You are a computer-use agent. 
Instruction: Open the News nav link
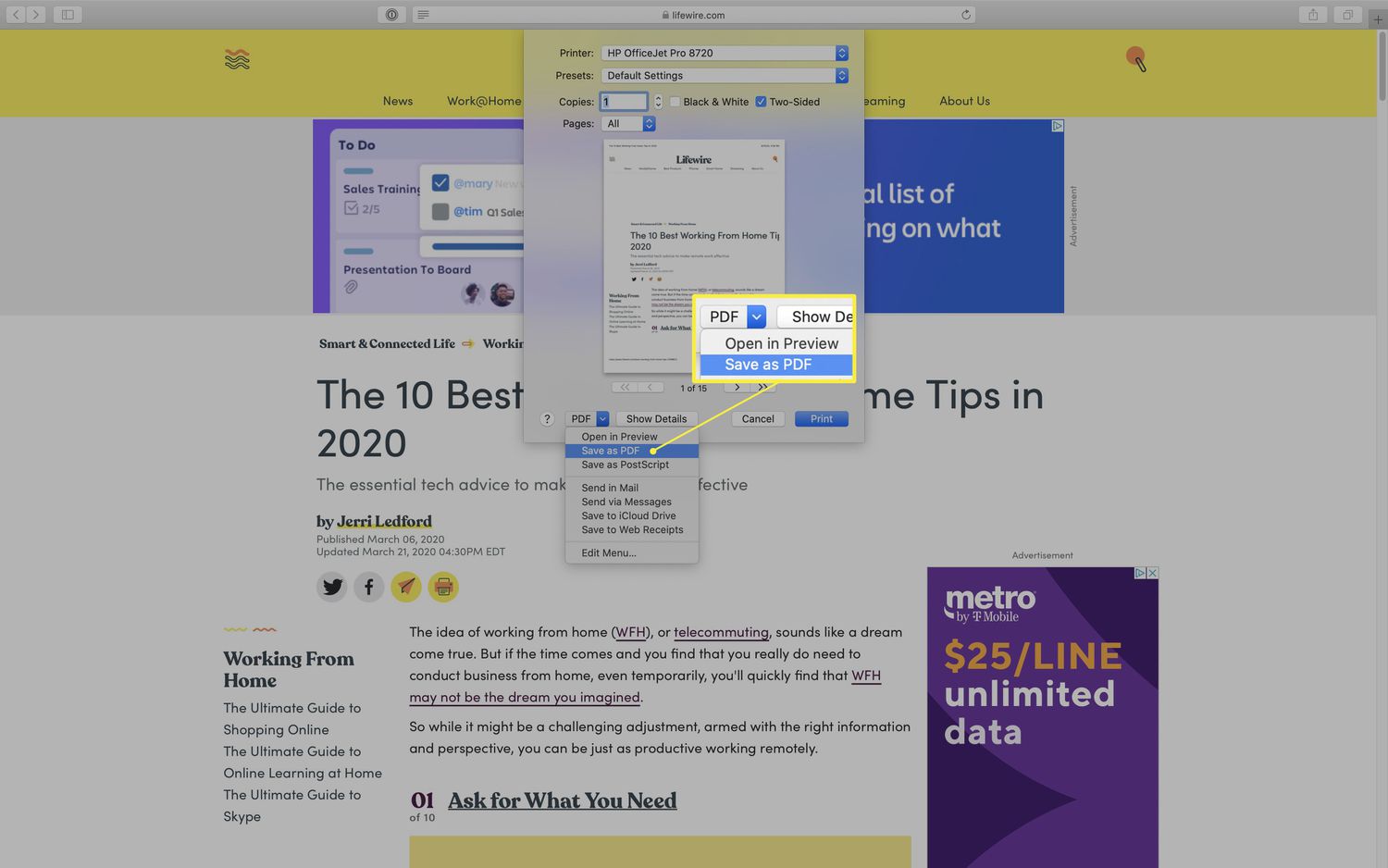pyautogui.click(x=398, y=101)
